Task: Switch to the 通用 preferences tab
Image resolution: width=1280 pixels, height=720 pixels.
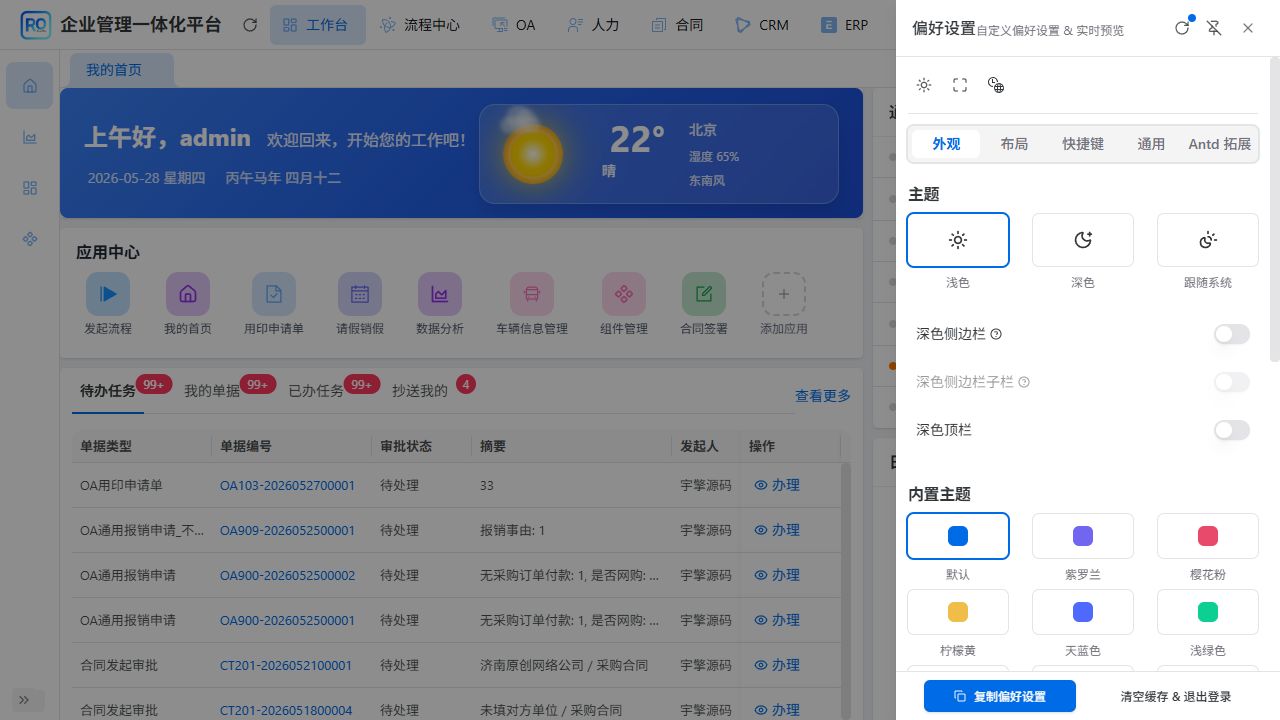Action: pos(1151,144)
